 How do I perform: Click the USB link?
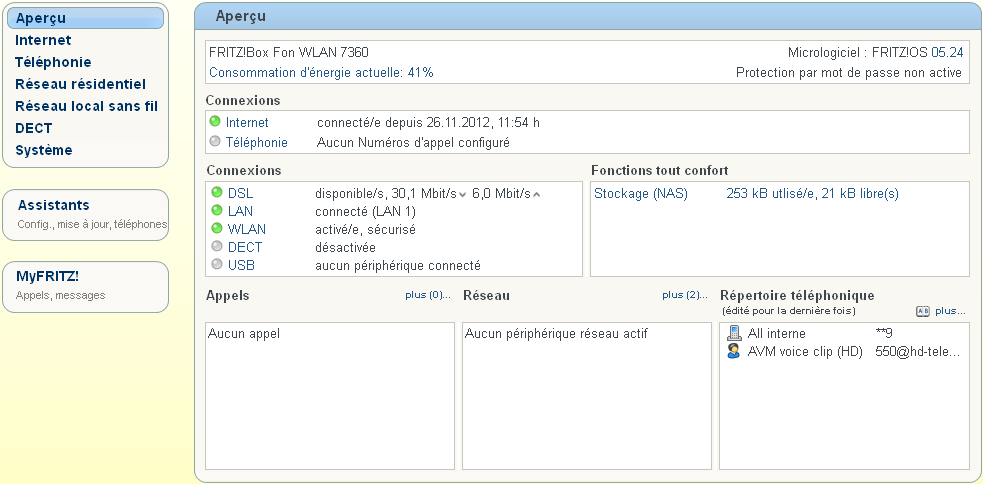click(x=241, y=266)
